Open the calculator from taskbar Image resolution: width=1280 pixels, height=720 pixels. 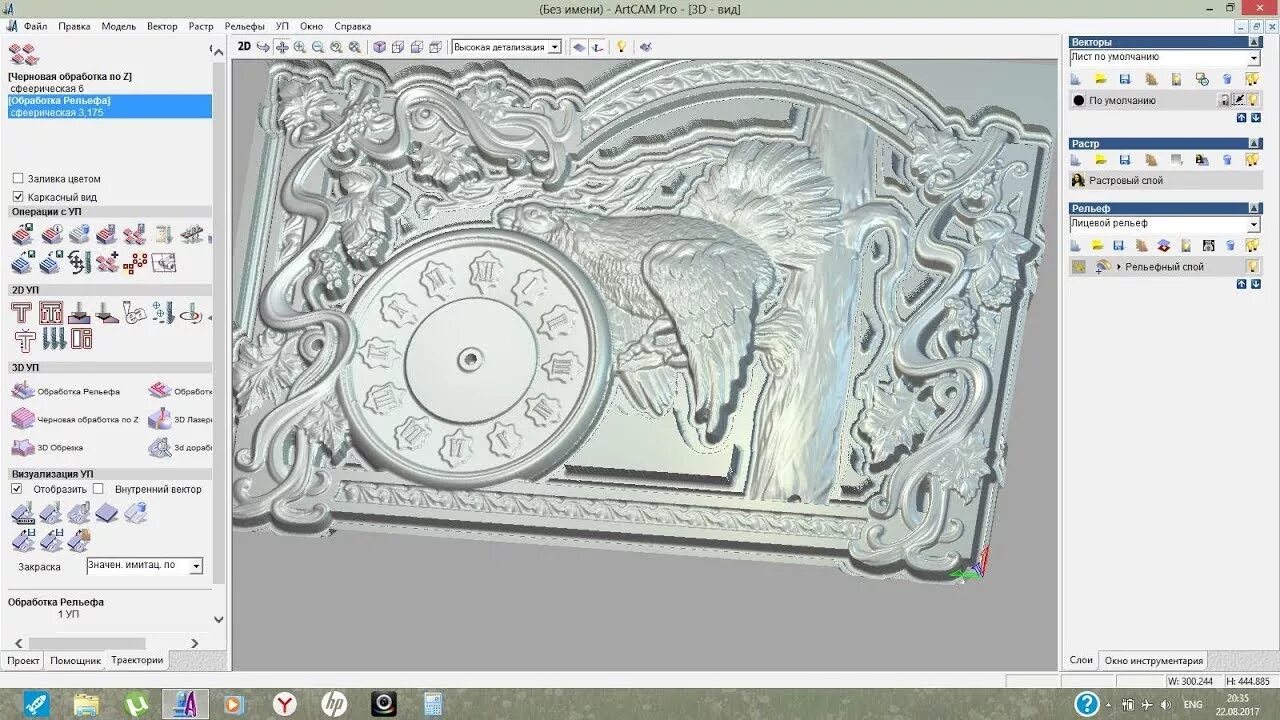click(x=432, y=704)
